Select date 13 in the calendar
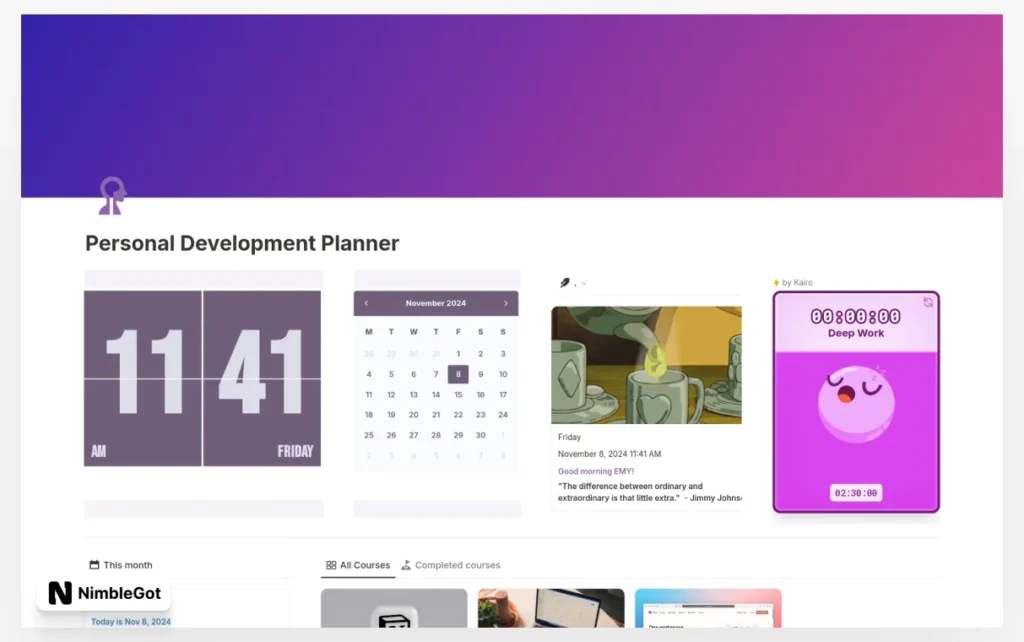 click(413, 394)
